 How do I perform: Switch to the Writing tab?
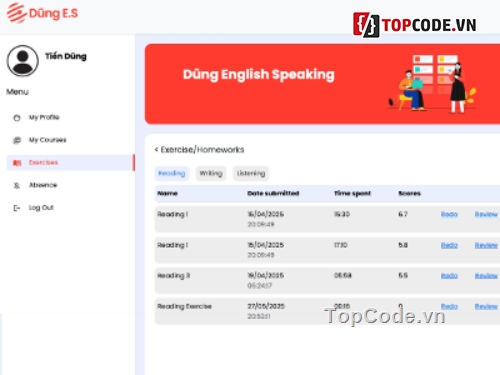[x=211, y=173]
